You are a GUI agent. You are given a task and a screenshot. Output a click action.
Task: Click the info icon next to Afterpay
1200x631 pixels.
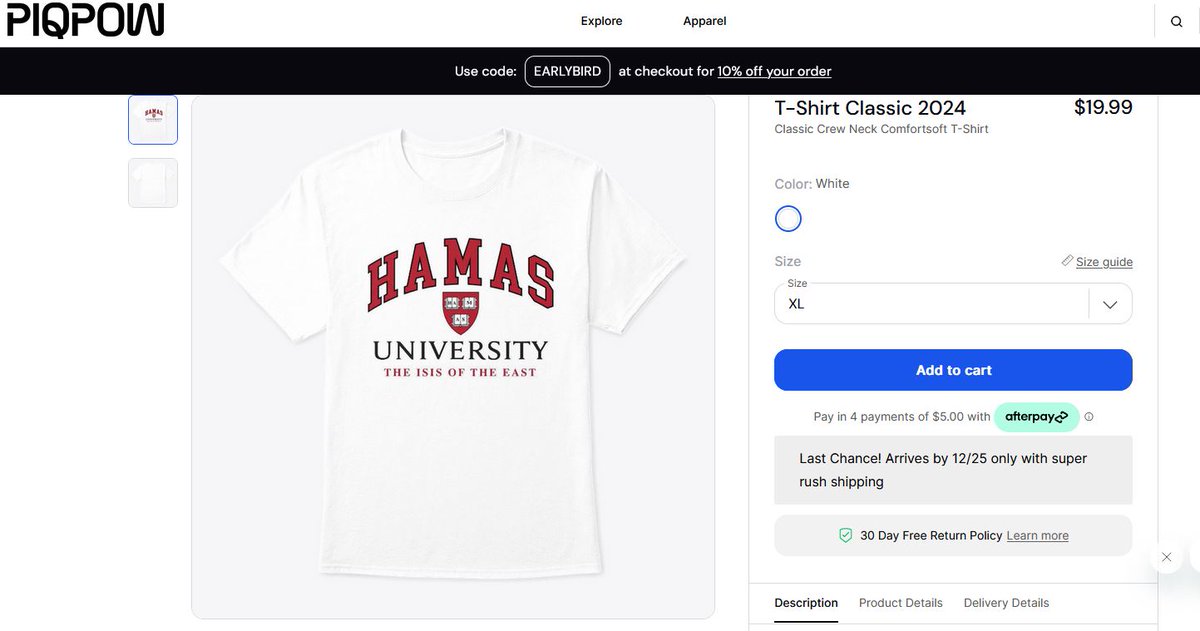(x=1089, y=417)
